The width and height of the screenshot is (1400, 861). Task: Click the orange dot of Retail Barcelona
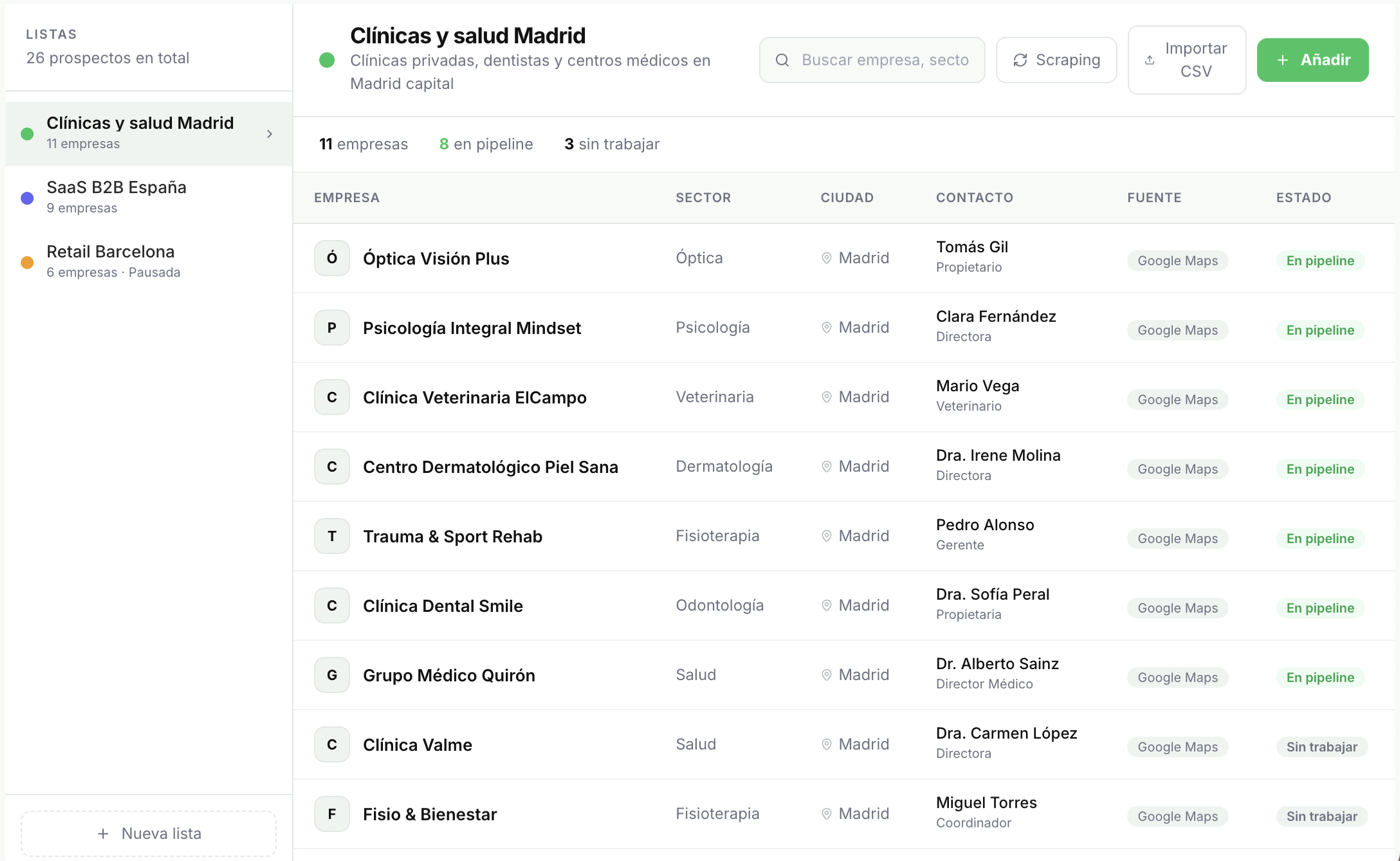tap(27, 262)
